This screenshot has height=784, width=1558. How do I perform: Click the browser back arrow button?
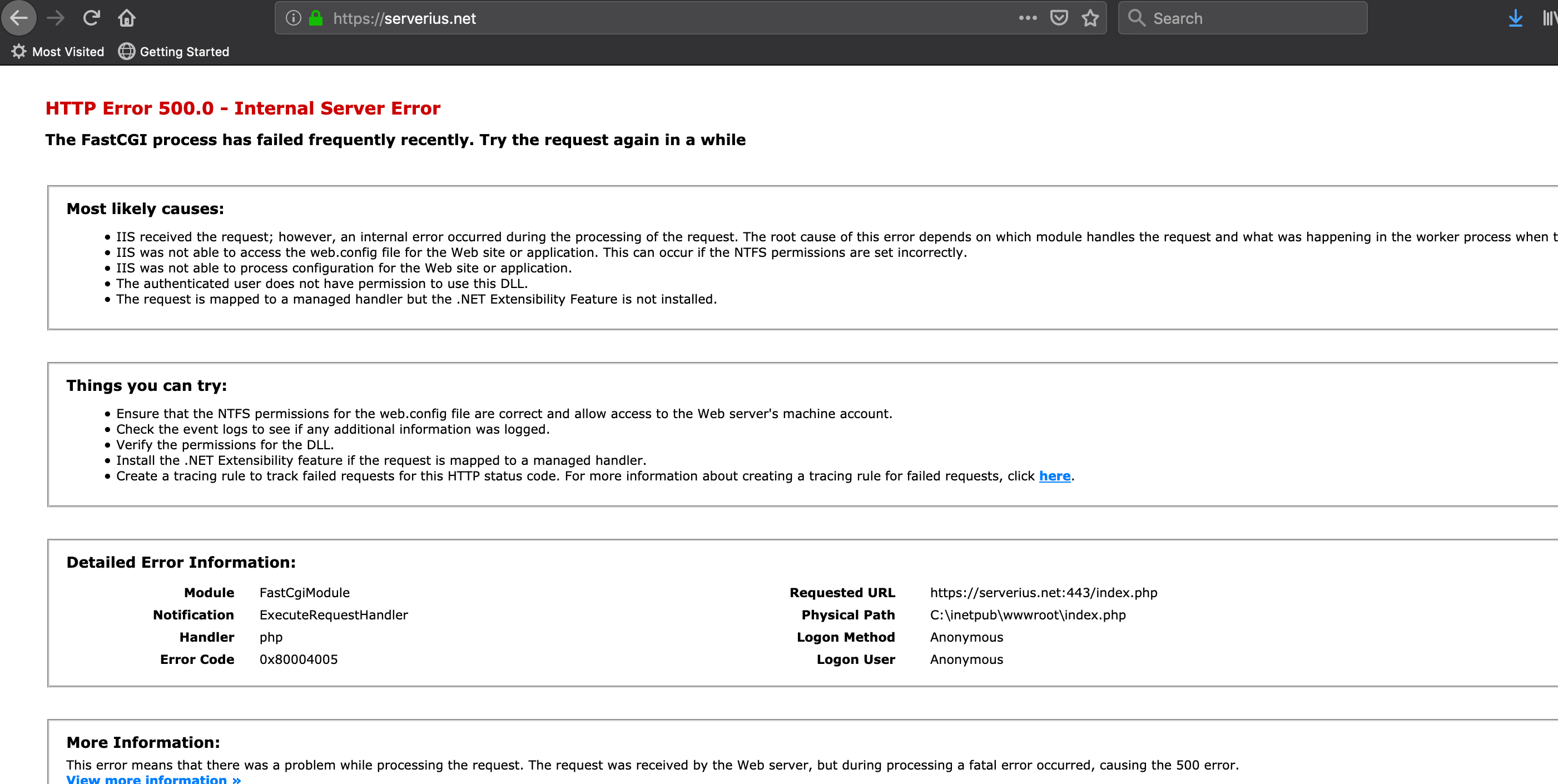tap(19, 18)
